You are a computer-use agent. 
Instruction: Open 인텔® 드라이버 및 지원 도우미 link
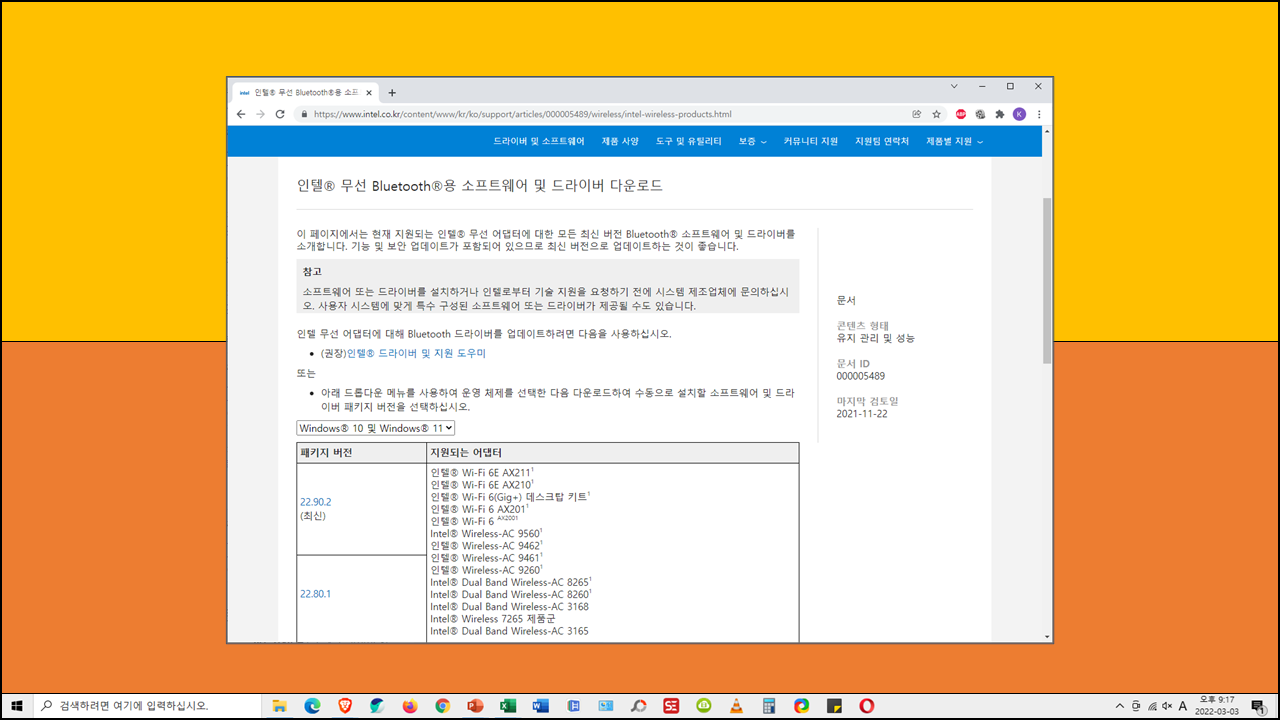pos(416,354)
